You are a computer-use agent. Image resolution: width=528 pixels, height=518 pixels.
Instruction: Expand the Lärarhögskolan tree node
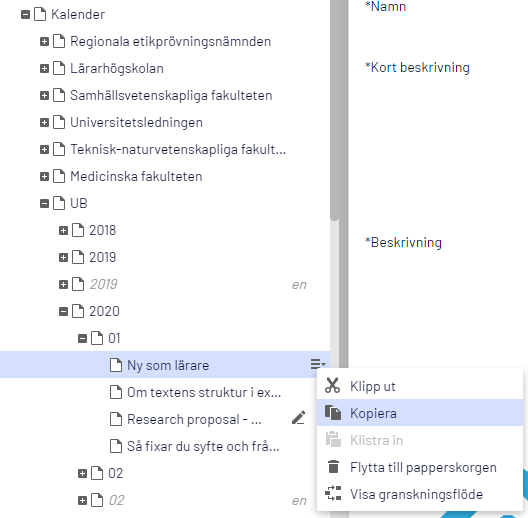[x=44, y=68]
